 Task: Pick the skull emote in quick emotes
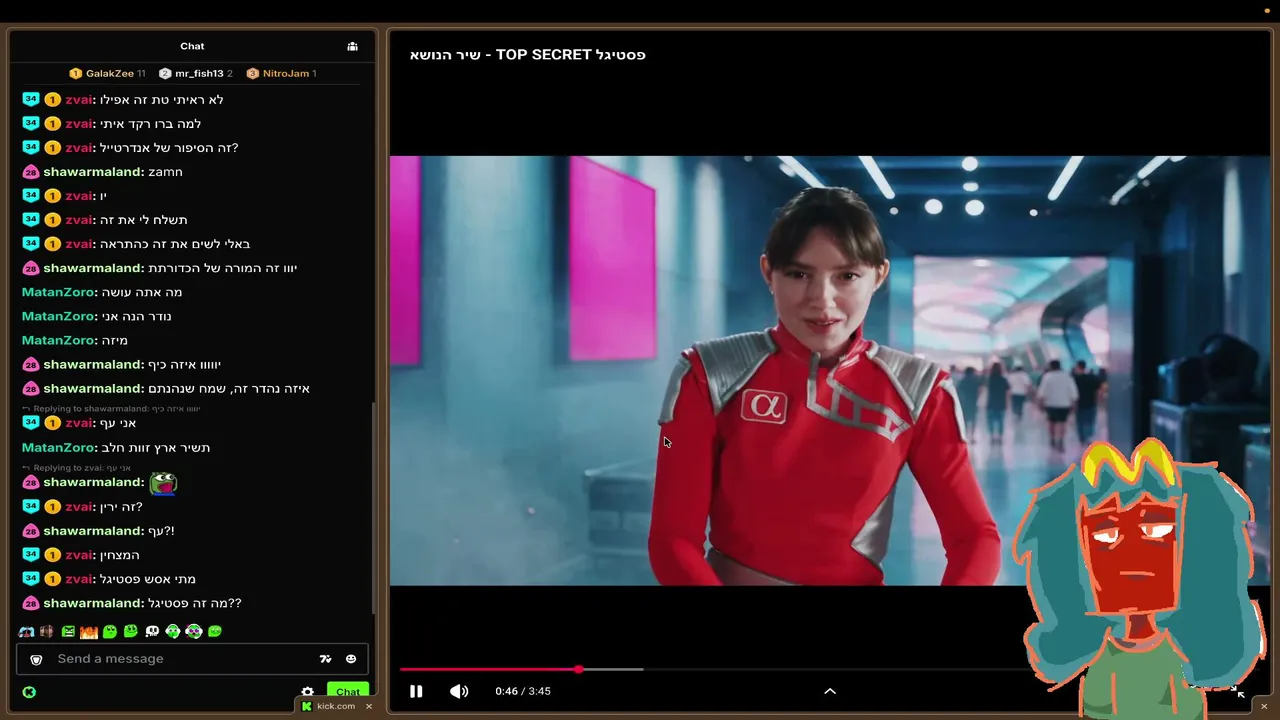click(152, 631)
